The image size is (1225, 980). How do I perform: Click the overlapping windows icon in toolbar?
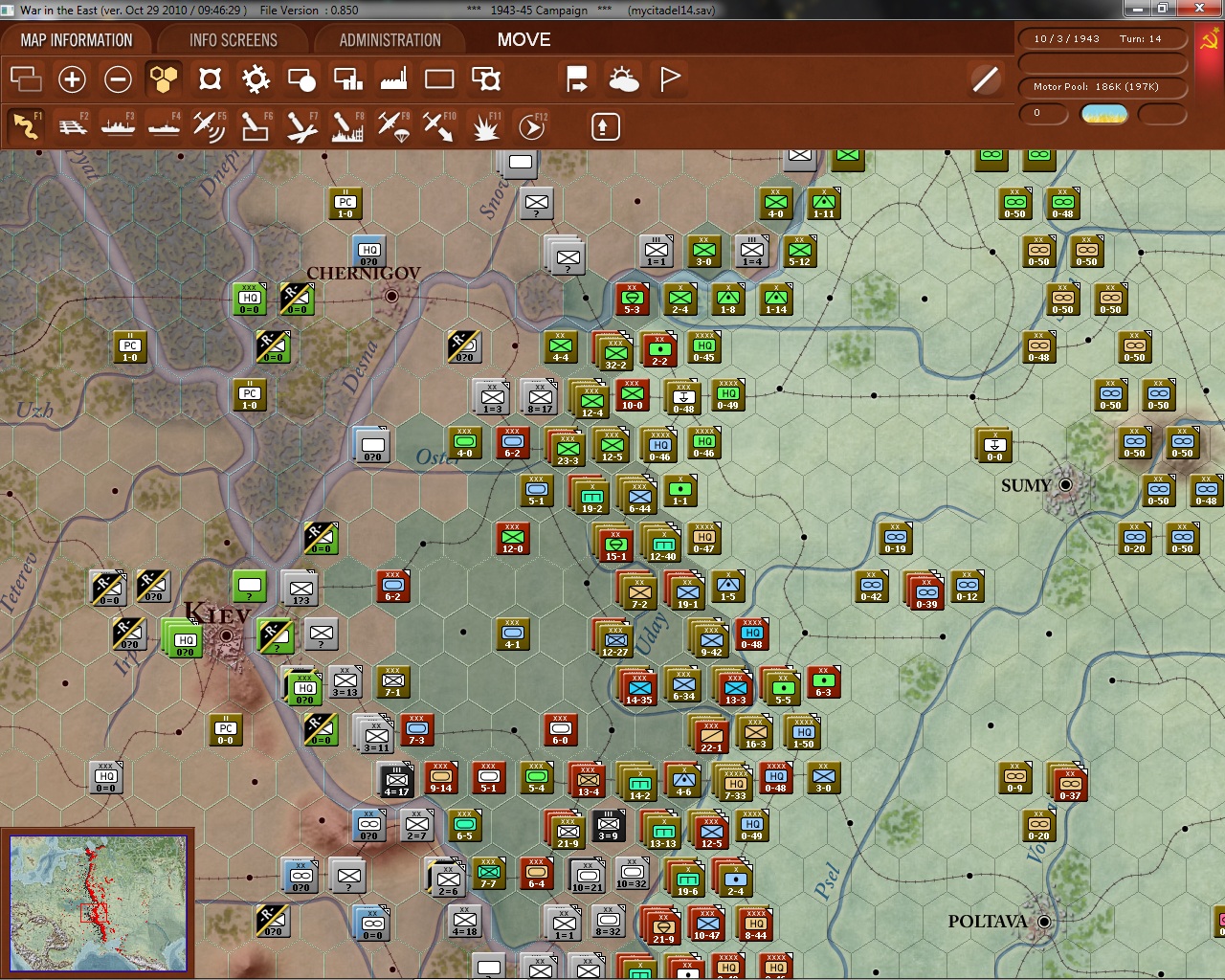(x=26, y=79)
